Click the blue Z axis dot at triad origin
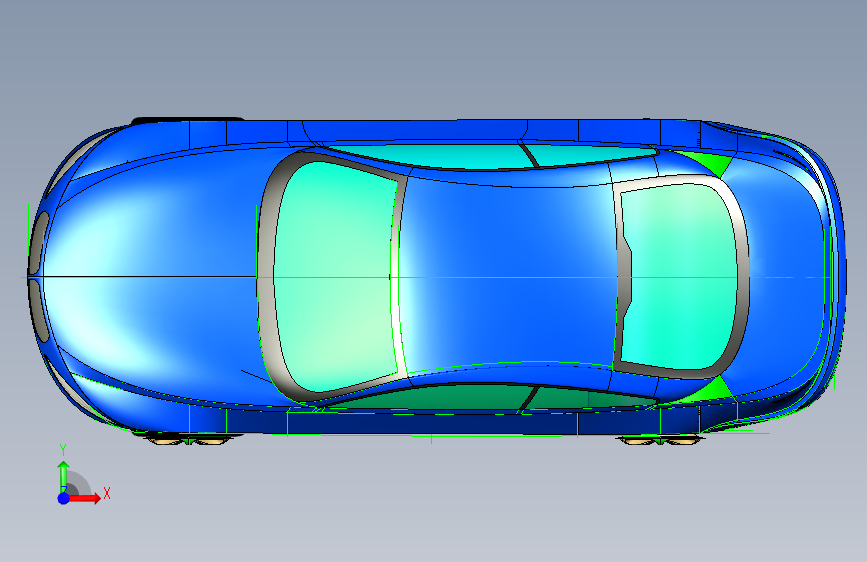The height and width of the screenshot is (562, 867). coord(63,498)
